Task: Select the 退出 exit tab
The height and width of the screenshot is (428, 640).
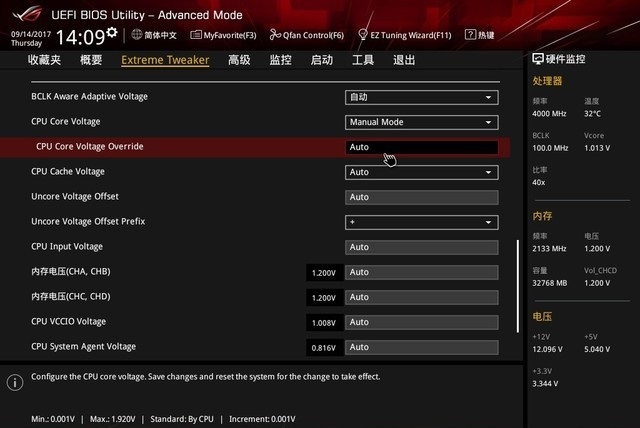Action: (x=403, y=60)
